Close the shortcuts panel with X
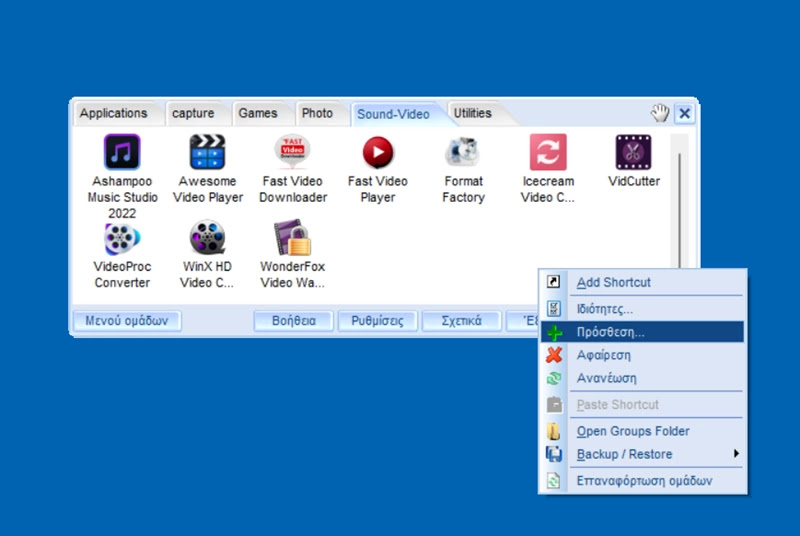The width and height of the screenshot is (800, 536). [684, 113]
